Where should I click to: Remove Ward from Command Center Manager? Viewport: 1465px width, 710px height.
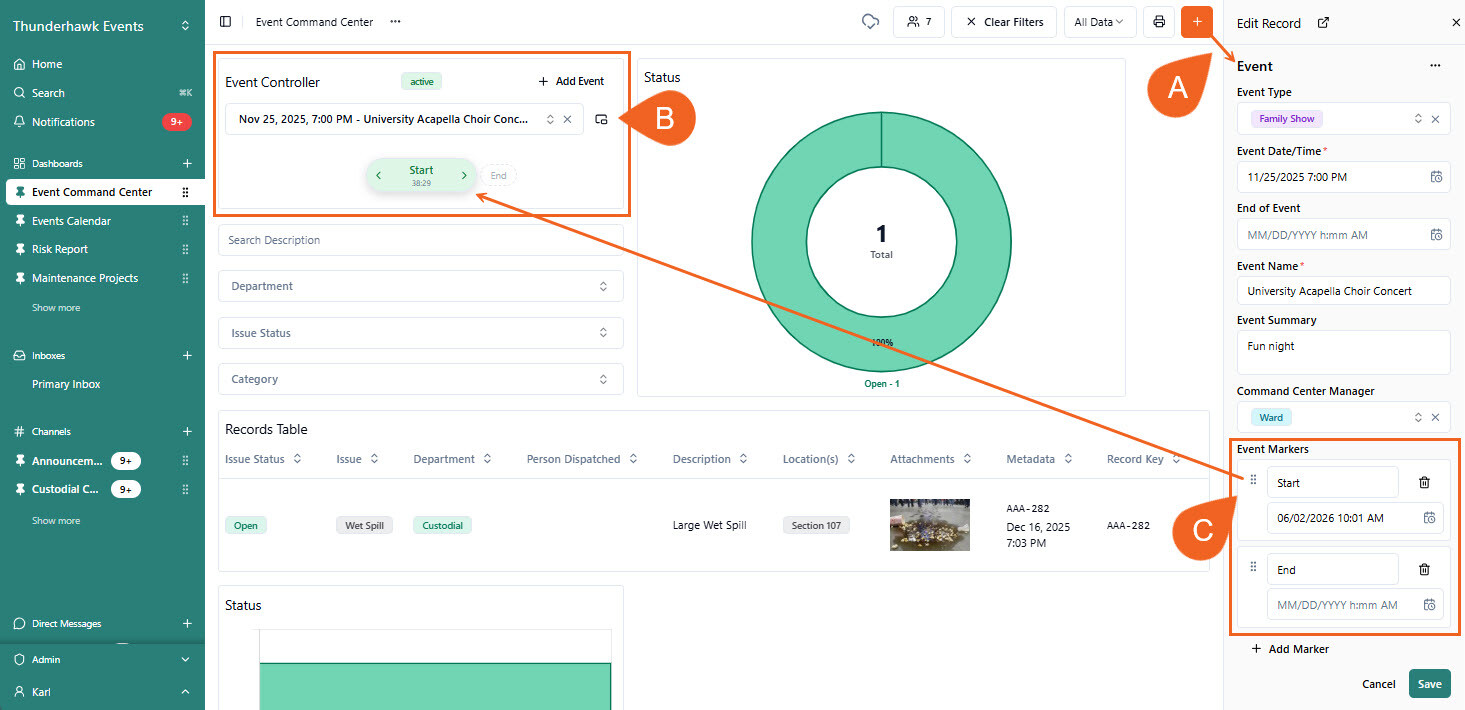(x=1435, y=417)
